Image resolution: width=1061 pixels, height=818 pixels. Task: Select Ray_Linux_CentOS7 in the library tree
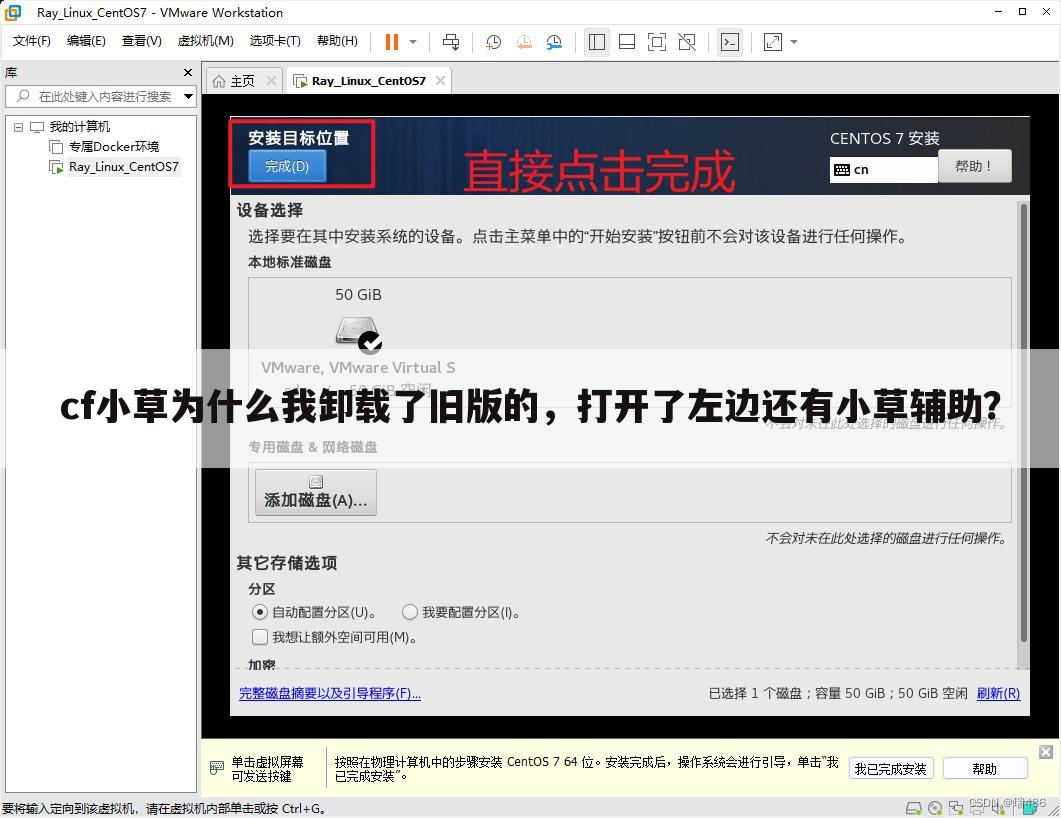point(124,167)
